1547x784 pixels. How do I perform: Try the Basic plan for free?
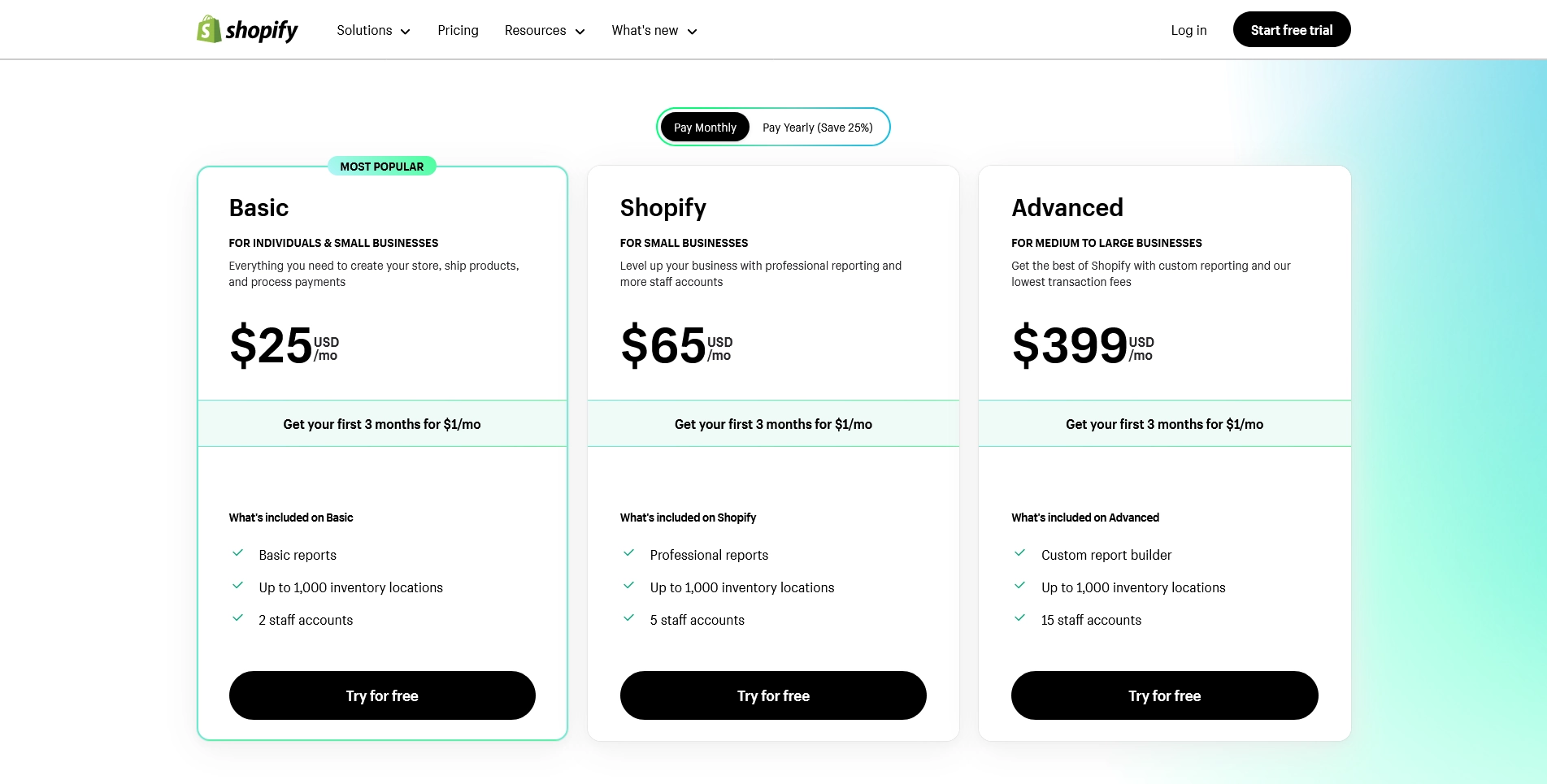coord(382,695)
